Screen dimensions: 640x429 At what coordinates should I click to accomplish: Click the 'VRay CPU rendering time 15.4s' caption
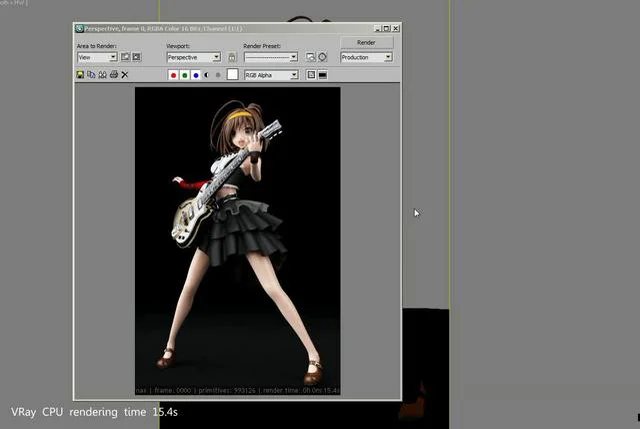click(x=94, y=412)
